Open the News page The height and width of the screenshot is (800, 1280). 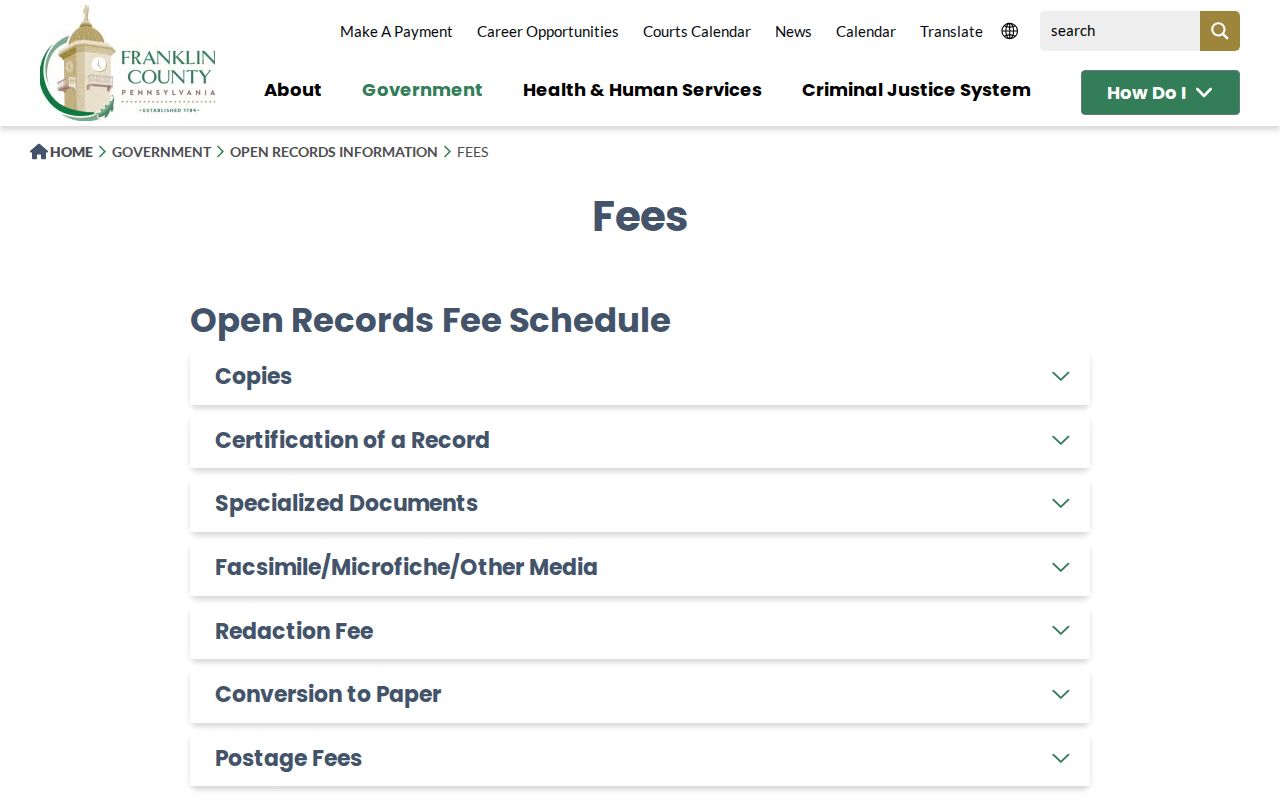(793, 31)
